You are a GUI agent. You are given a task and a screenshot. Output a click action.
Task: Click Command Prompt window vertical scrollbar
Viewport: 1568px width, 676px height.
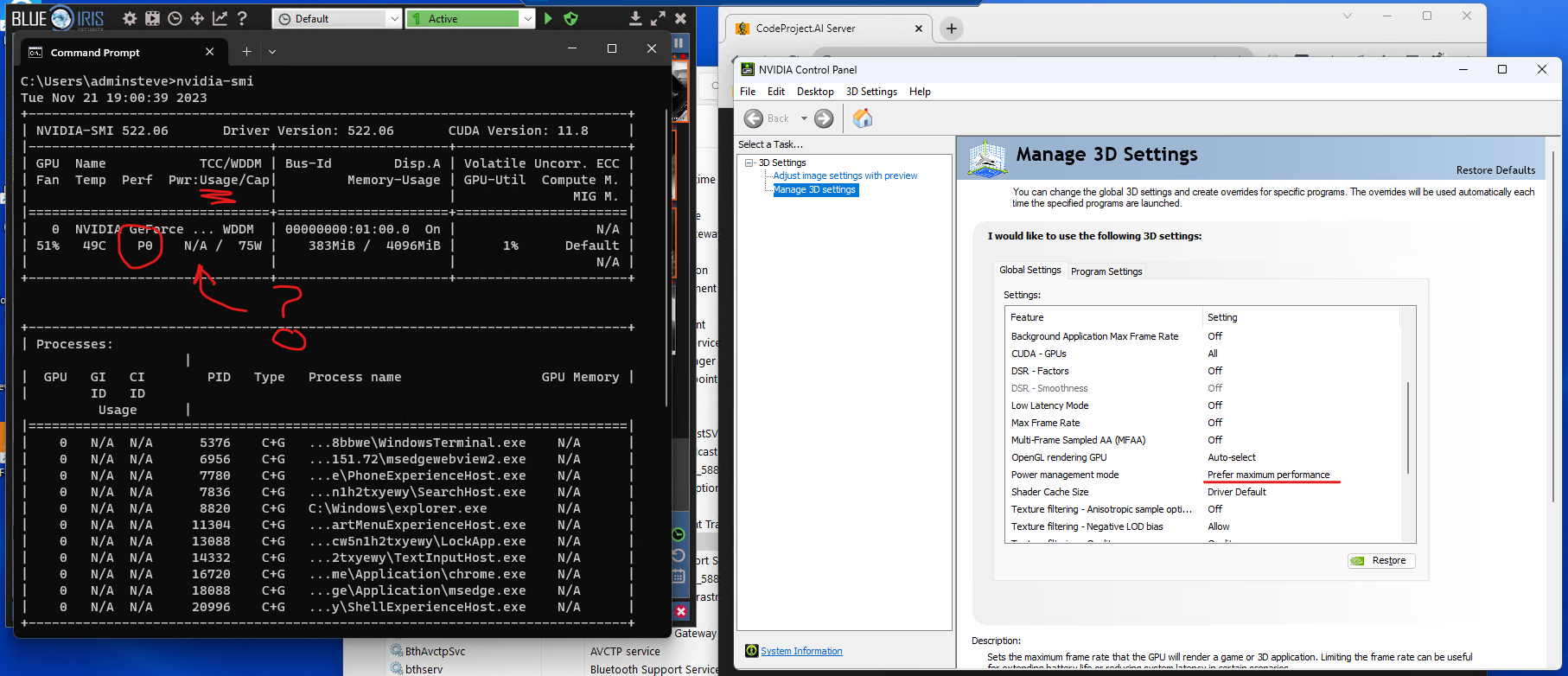tap(666, 259)
